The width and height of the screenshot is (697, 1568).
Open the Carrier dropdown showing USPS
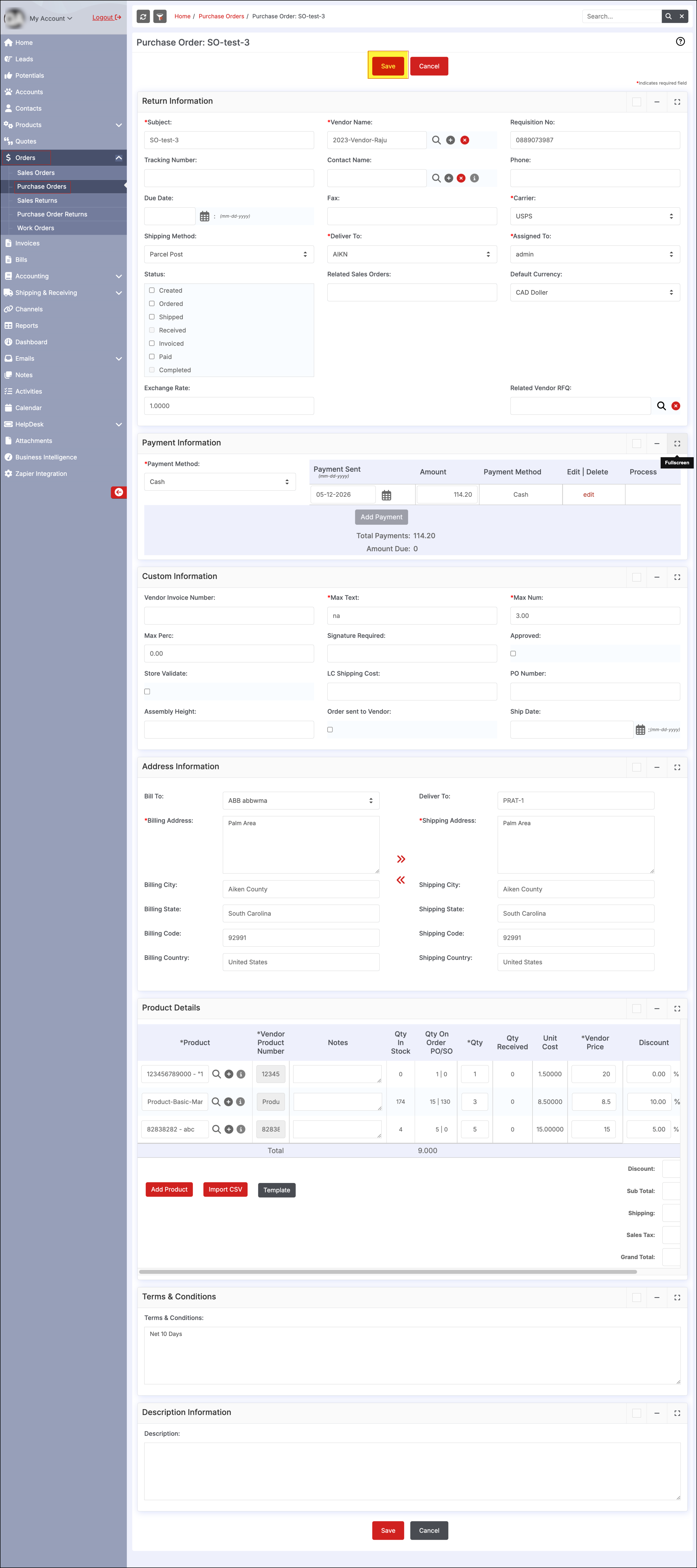pyautogui.click(x=595, y=216)
